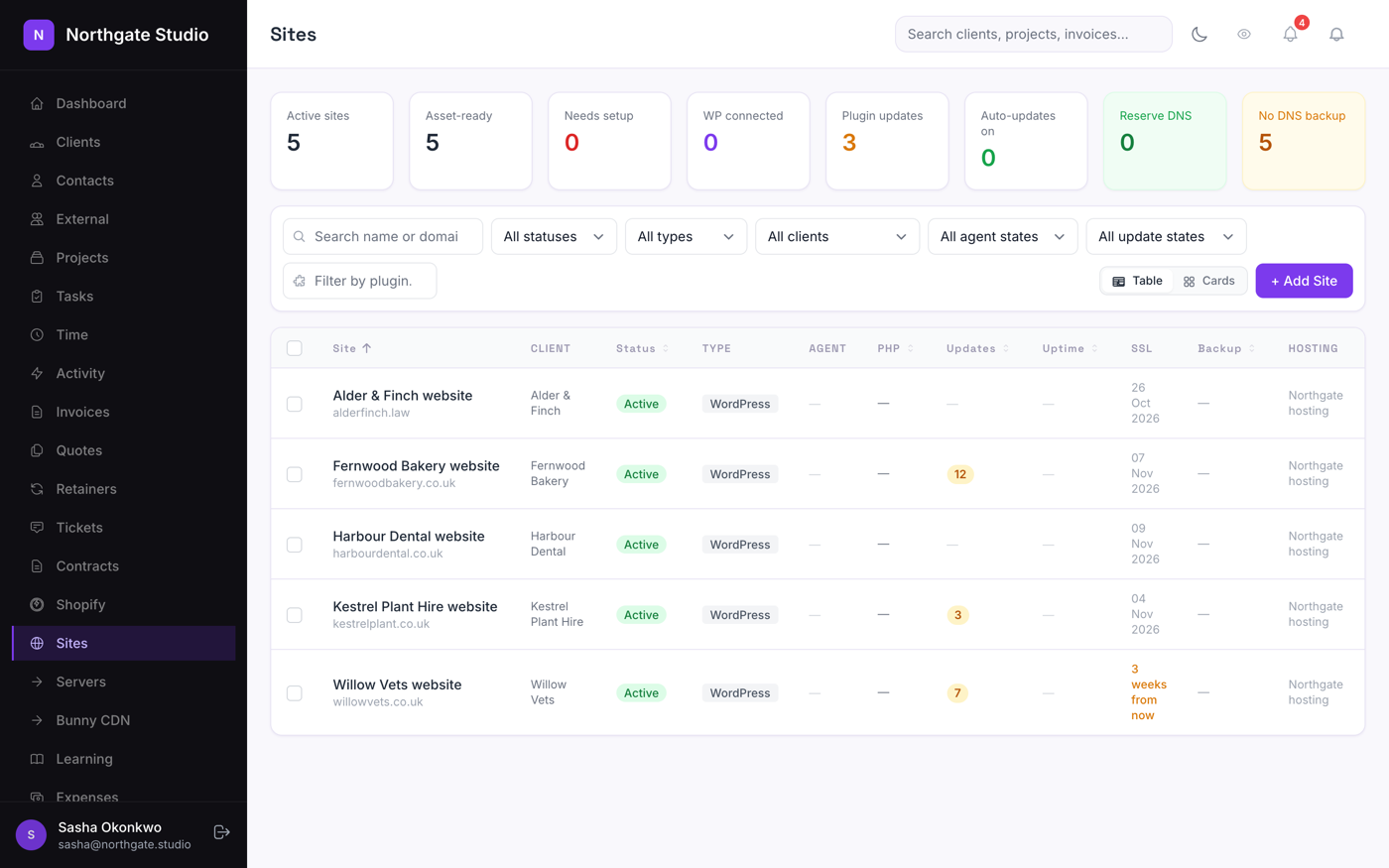Image resolution: width=1389 pixels, height=868 pixels.
Task: Check the Willow Vets website row
Action: click(x=295, y=693)
